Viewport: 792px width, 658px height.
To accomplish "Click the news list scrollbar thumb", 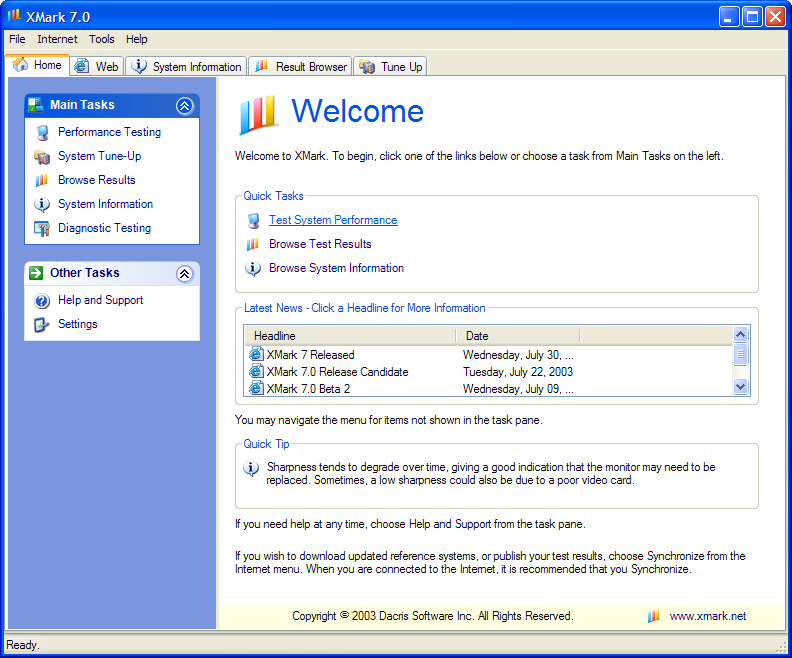I will 740,354.
